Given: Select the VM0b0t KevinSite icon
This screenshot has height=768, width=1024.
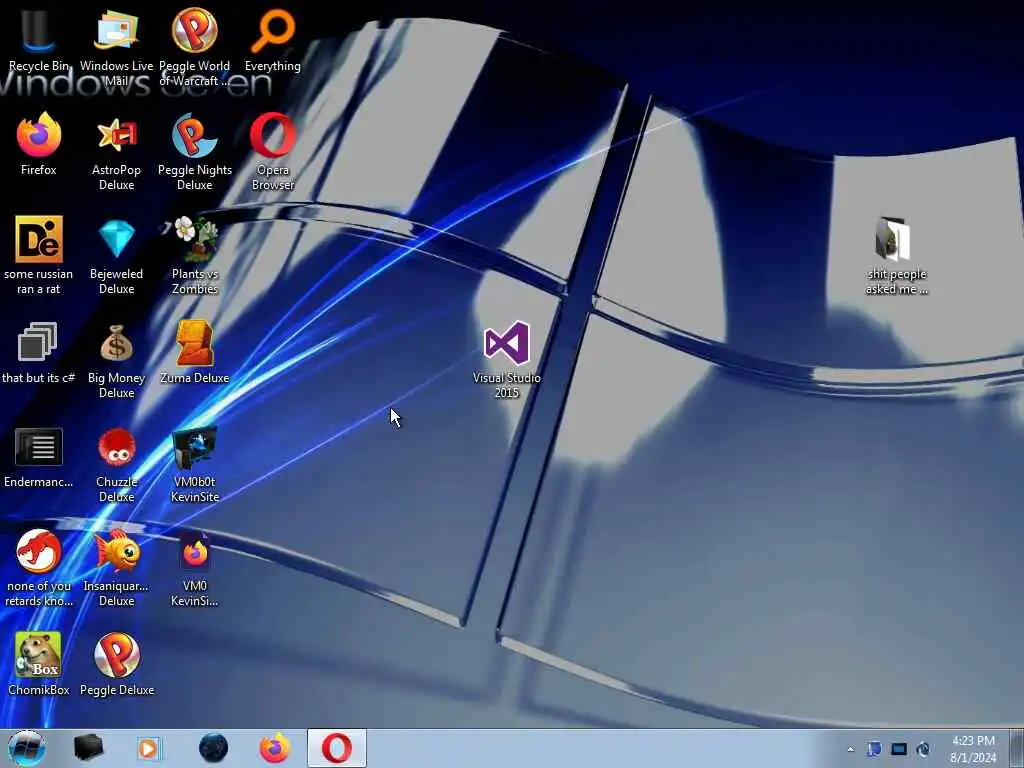Looking at the screenshot, I should click(195, 448).
